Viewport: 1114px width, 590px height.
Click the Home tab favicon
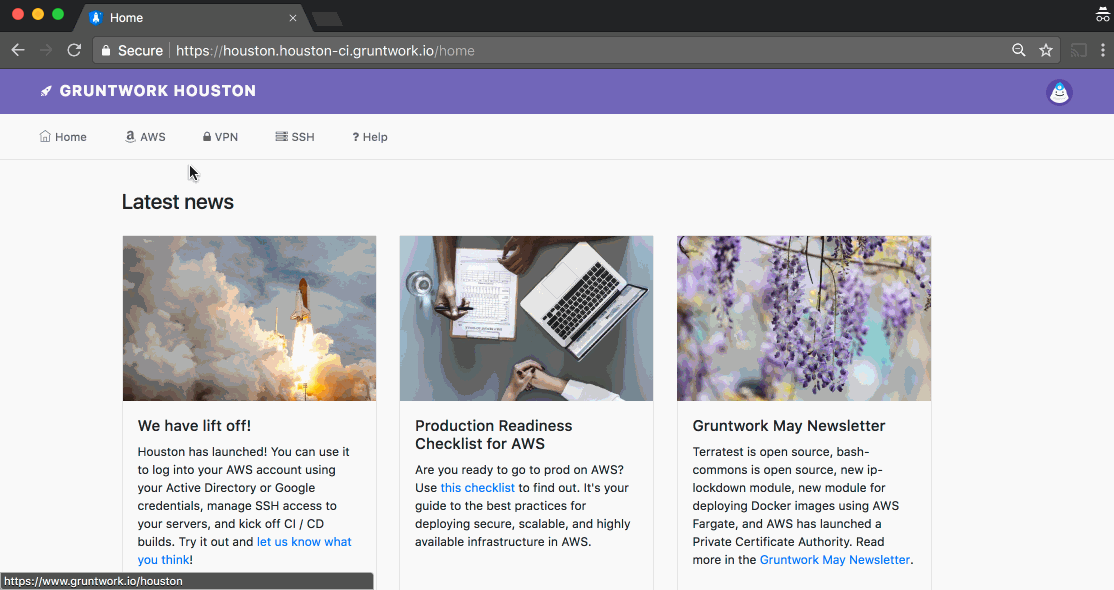coord(96,18)
